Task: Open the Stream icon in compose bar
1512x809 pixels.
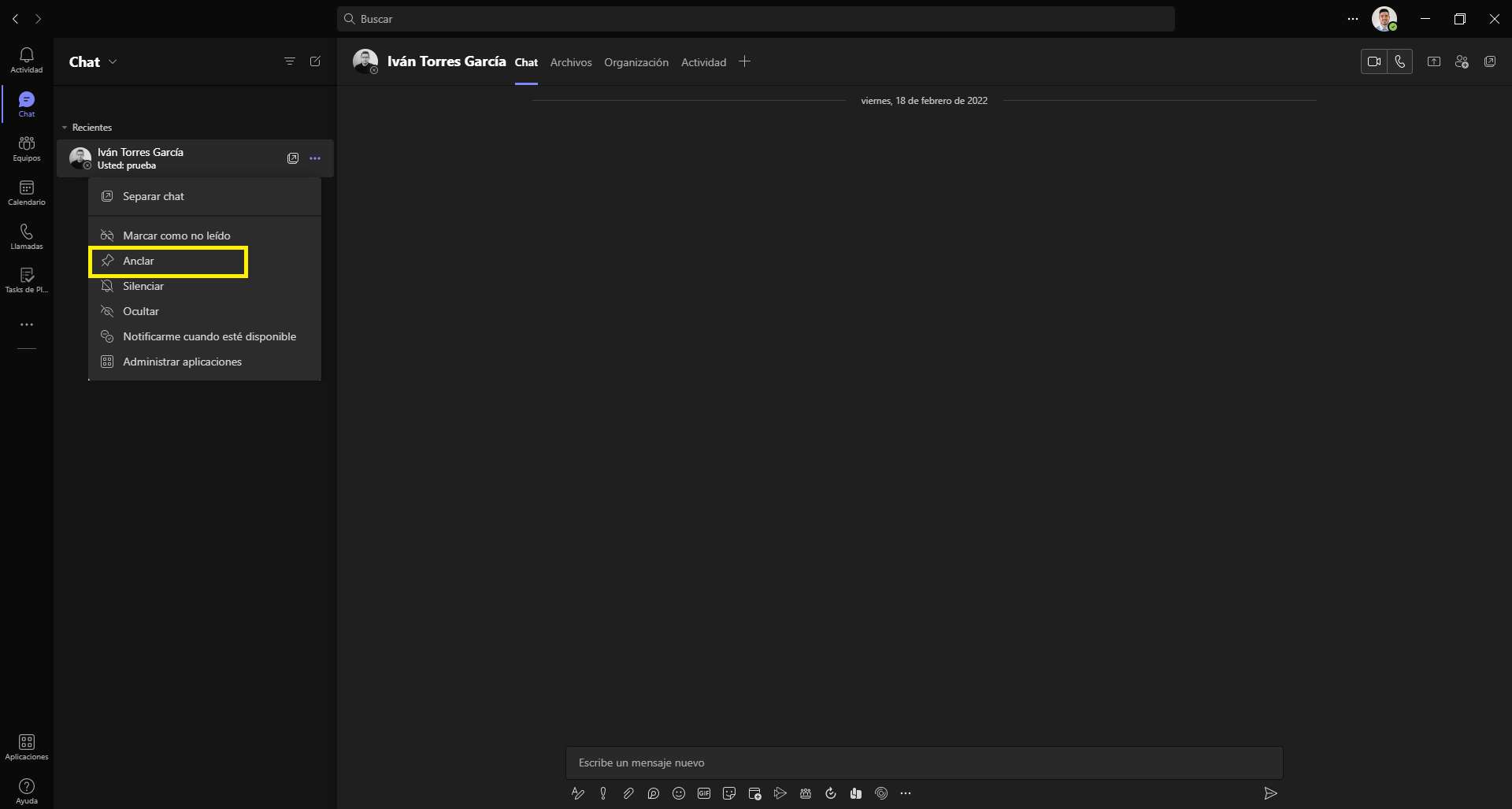Action: point(780,793)
